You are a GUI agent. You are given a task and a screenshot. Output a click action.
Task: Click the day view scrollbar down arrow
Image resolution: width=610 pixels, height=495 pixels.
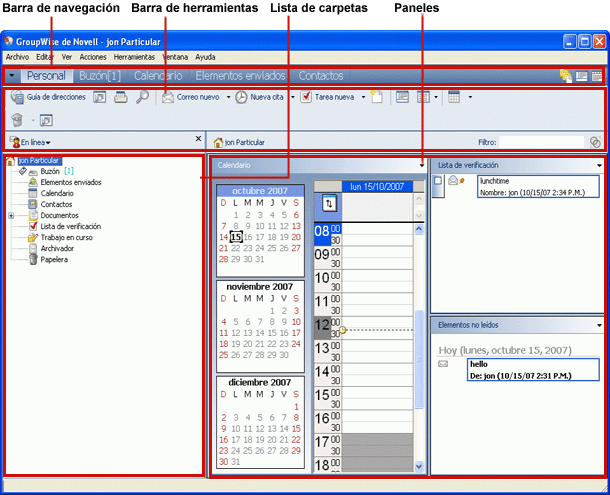(419, 466)
